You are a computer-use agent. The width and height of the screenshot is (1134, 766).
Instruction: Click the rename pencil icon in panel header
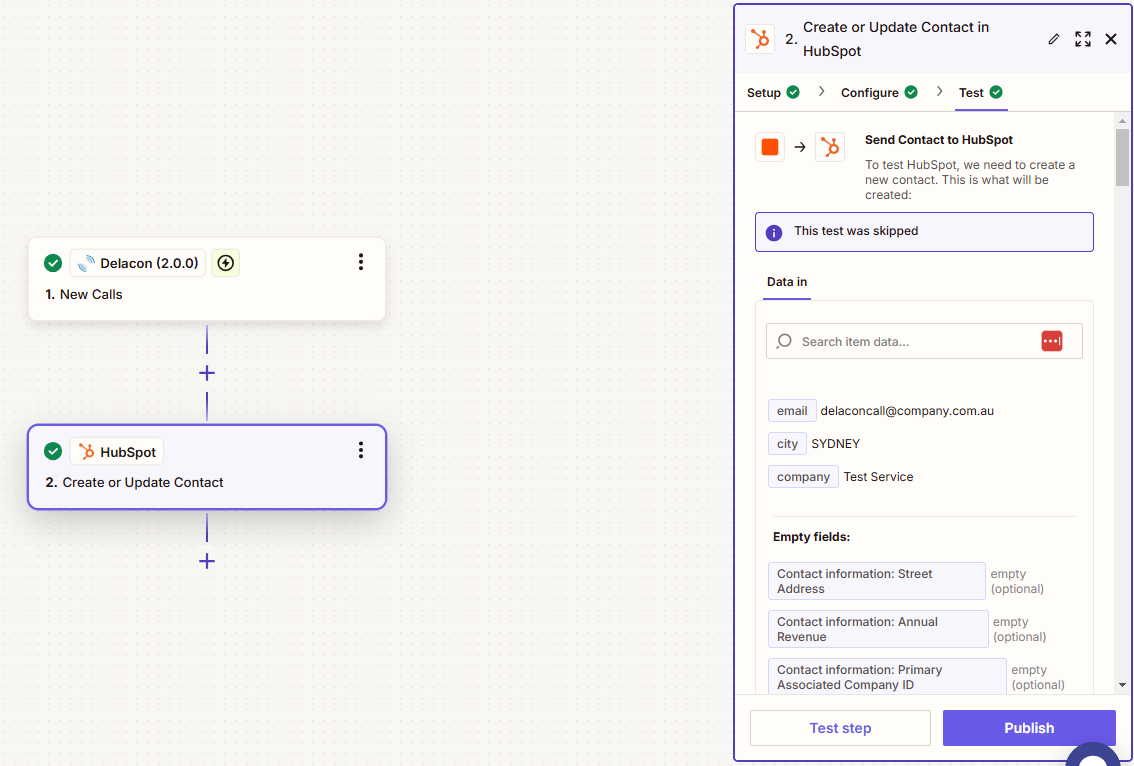point(1054,39)
